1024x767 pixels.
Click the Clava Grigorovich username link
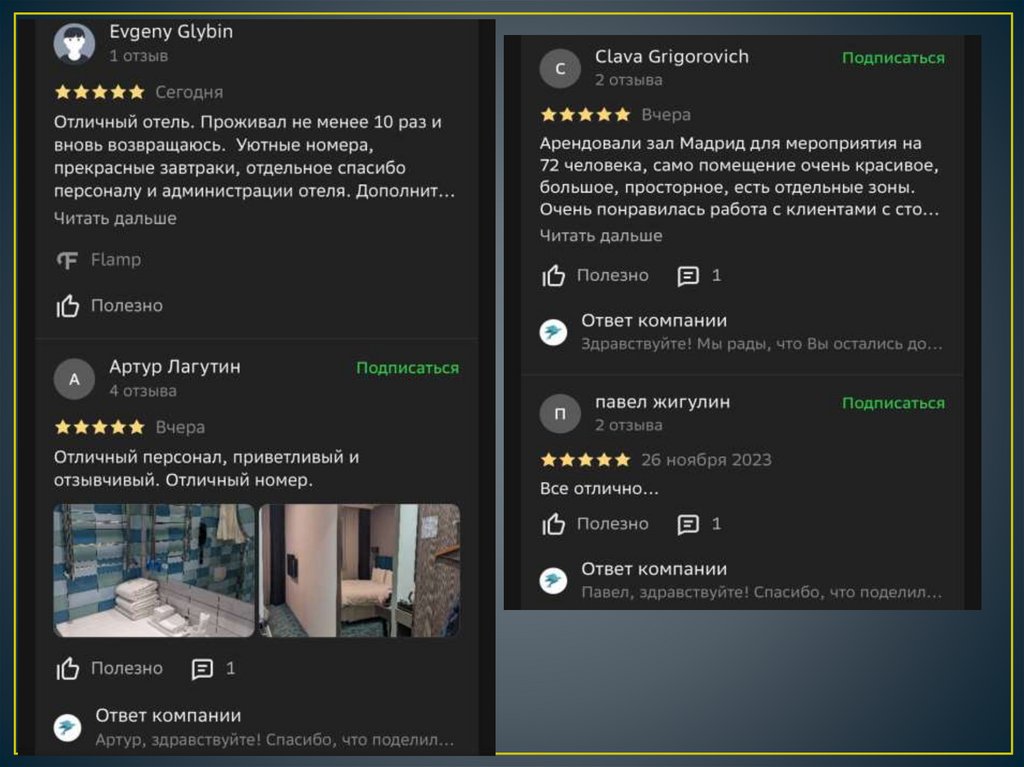(x=671, y=57)
